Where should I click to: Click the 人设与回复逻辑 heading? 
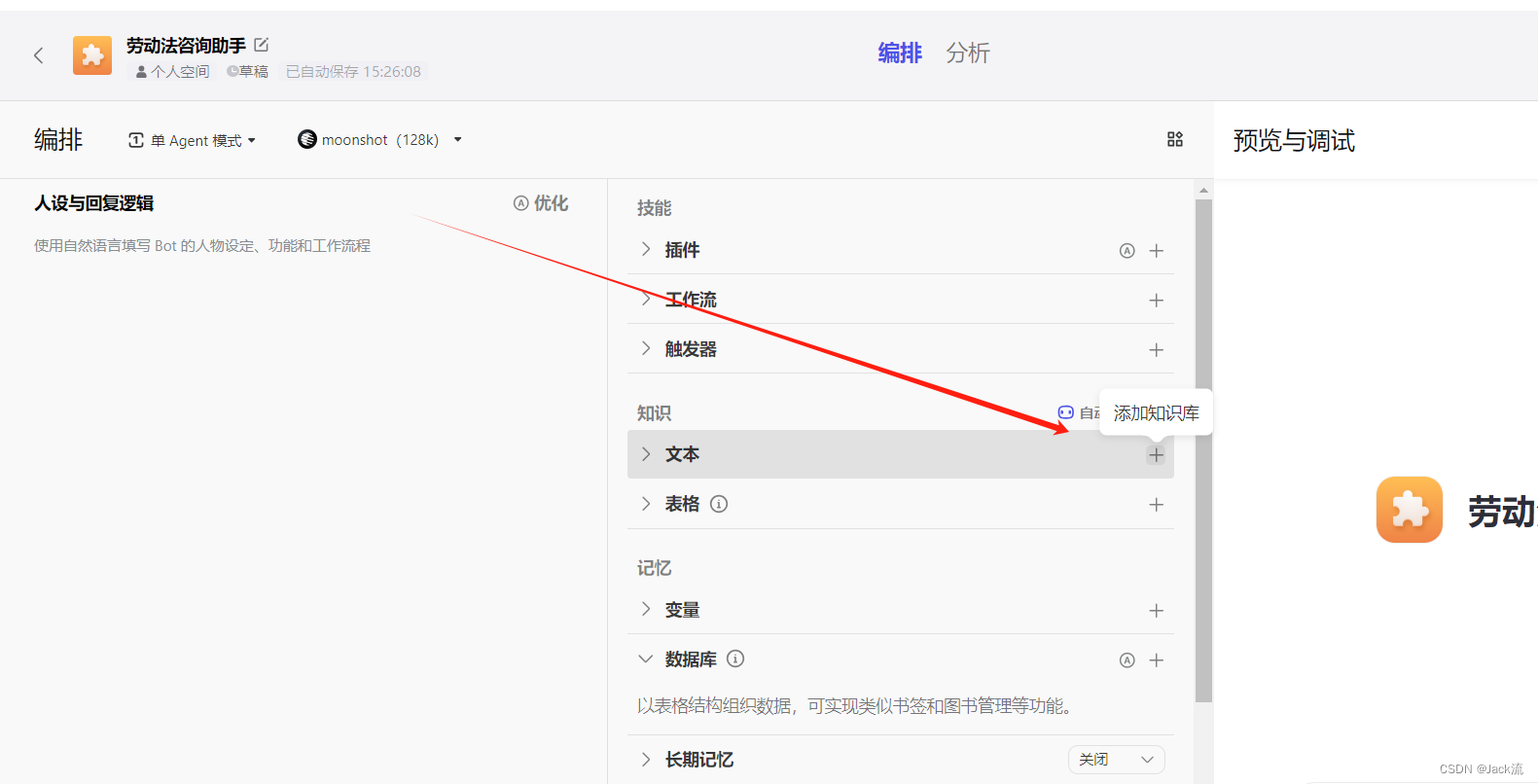tap(94, 203)
